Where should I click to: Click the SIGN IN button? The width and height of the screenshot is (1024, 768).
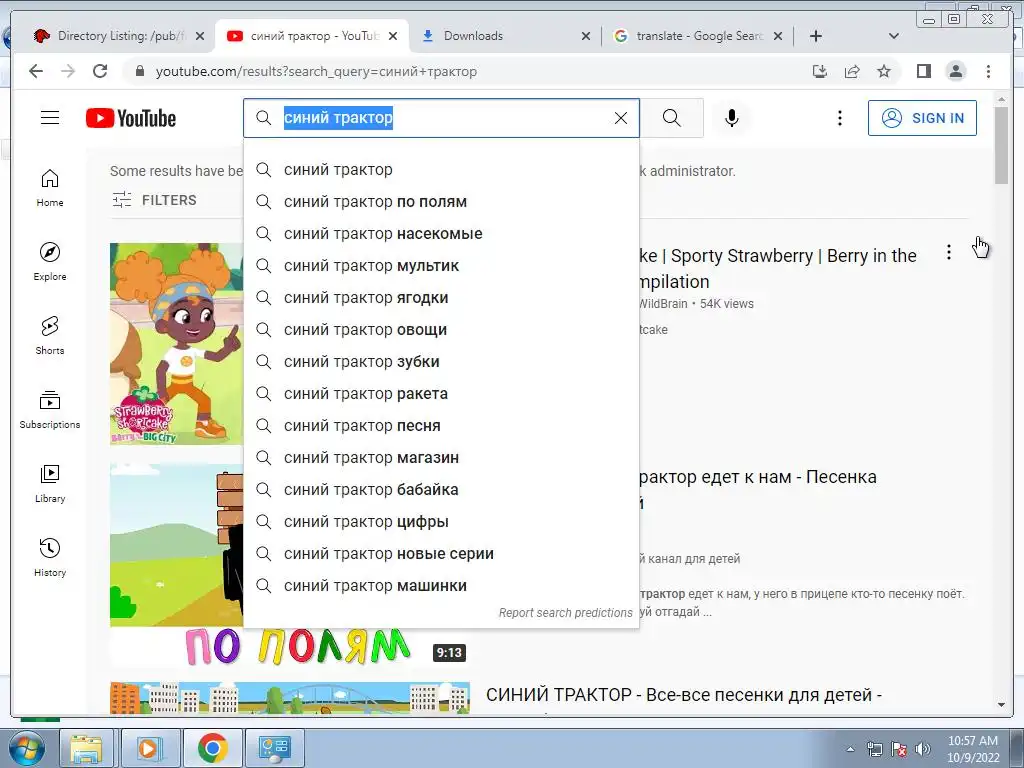coord(922,118)
